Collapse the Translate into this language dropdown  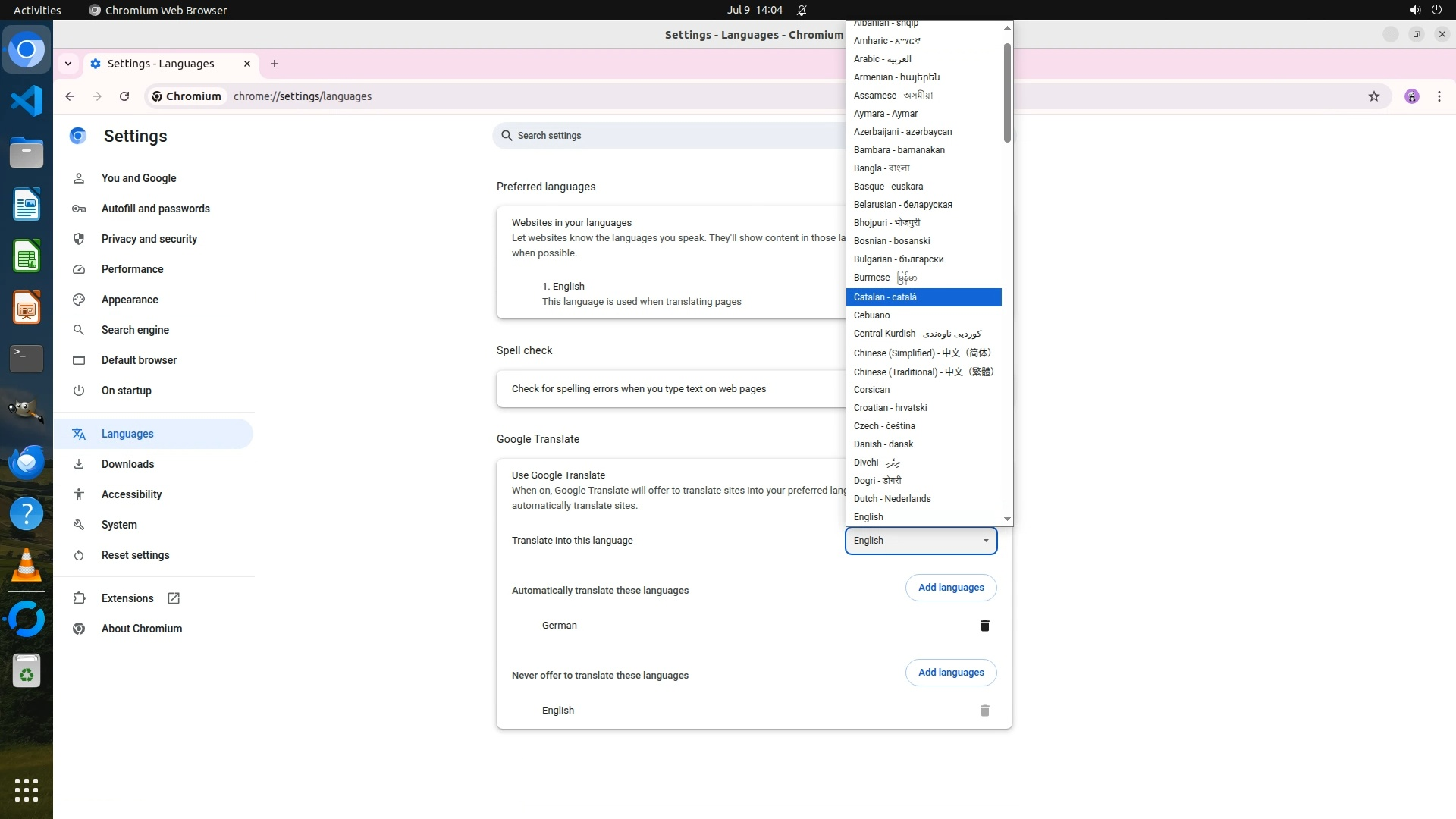[x=921, y=541]
